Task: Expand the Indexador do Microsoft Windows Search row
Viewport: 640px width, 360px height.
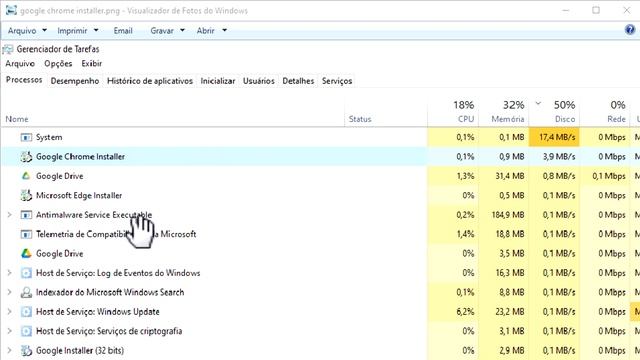Action: tap(9, 292)
